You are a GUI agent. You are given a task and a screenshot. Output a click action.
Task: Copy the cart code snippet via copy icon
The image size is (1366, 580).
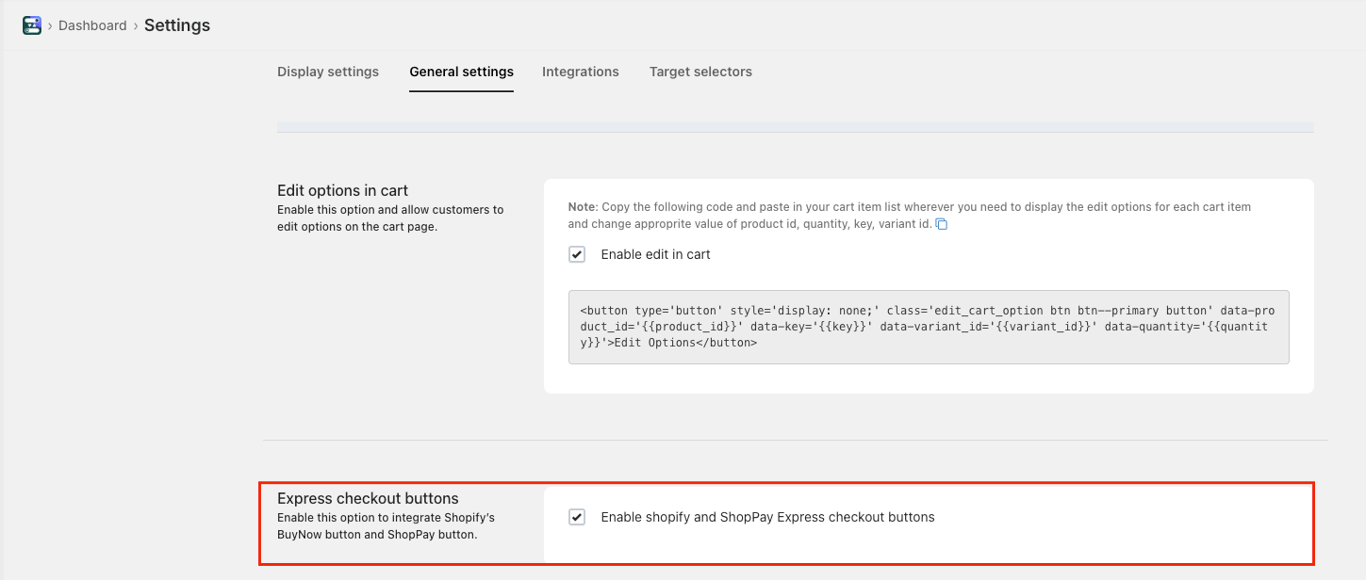(941, 224)
